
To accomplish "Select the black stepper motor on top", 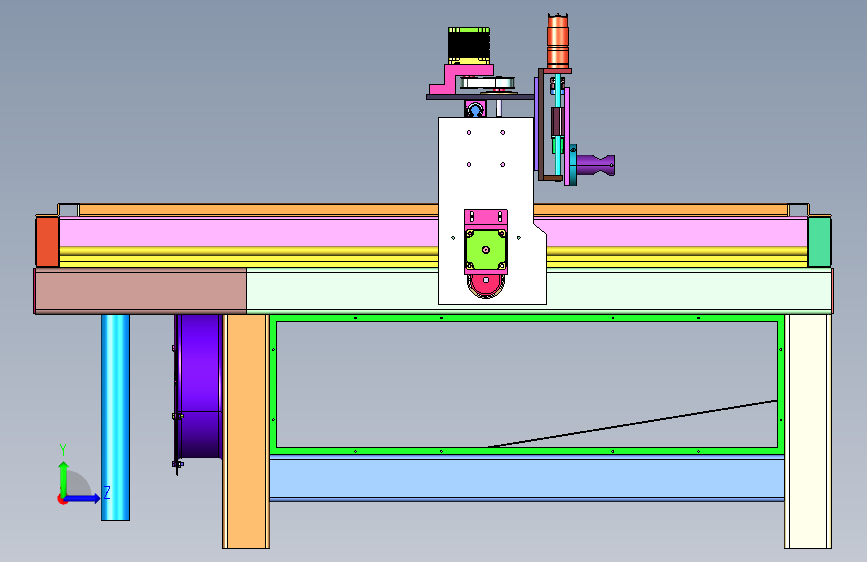I will point(469,46).
